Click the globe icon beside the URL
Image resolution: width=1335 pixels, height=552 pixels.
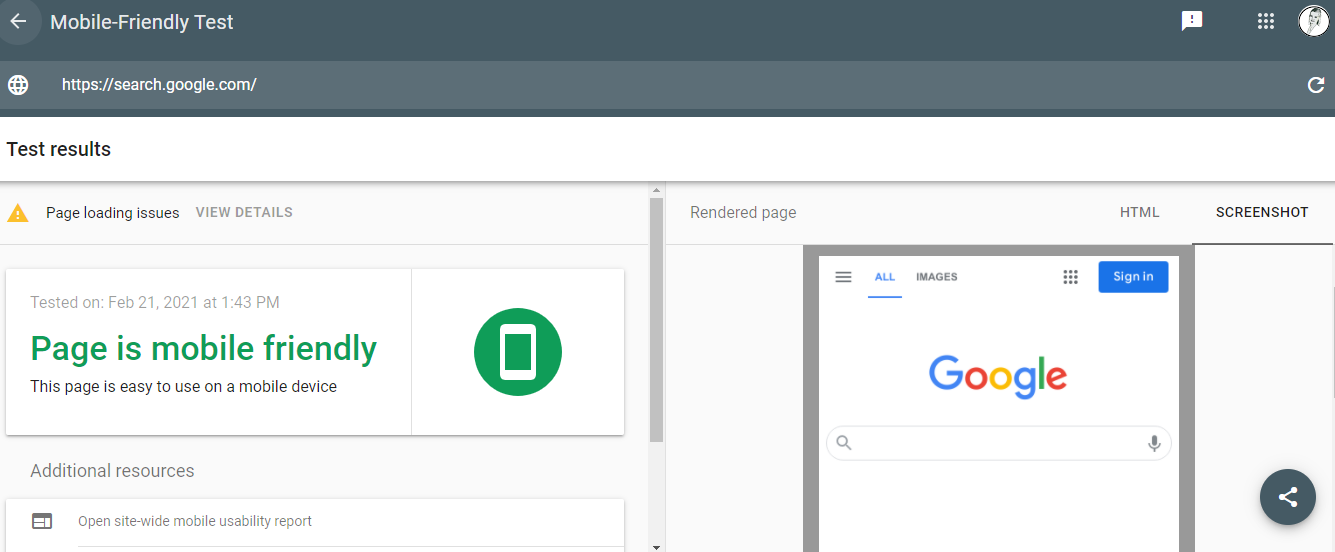click(x=18, y=85)
